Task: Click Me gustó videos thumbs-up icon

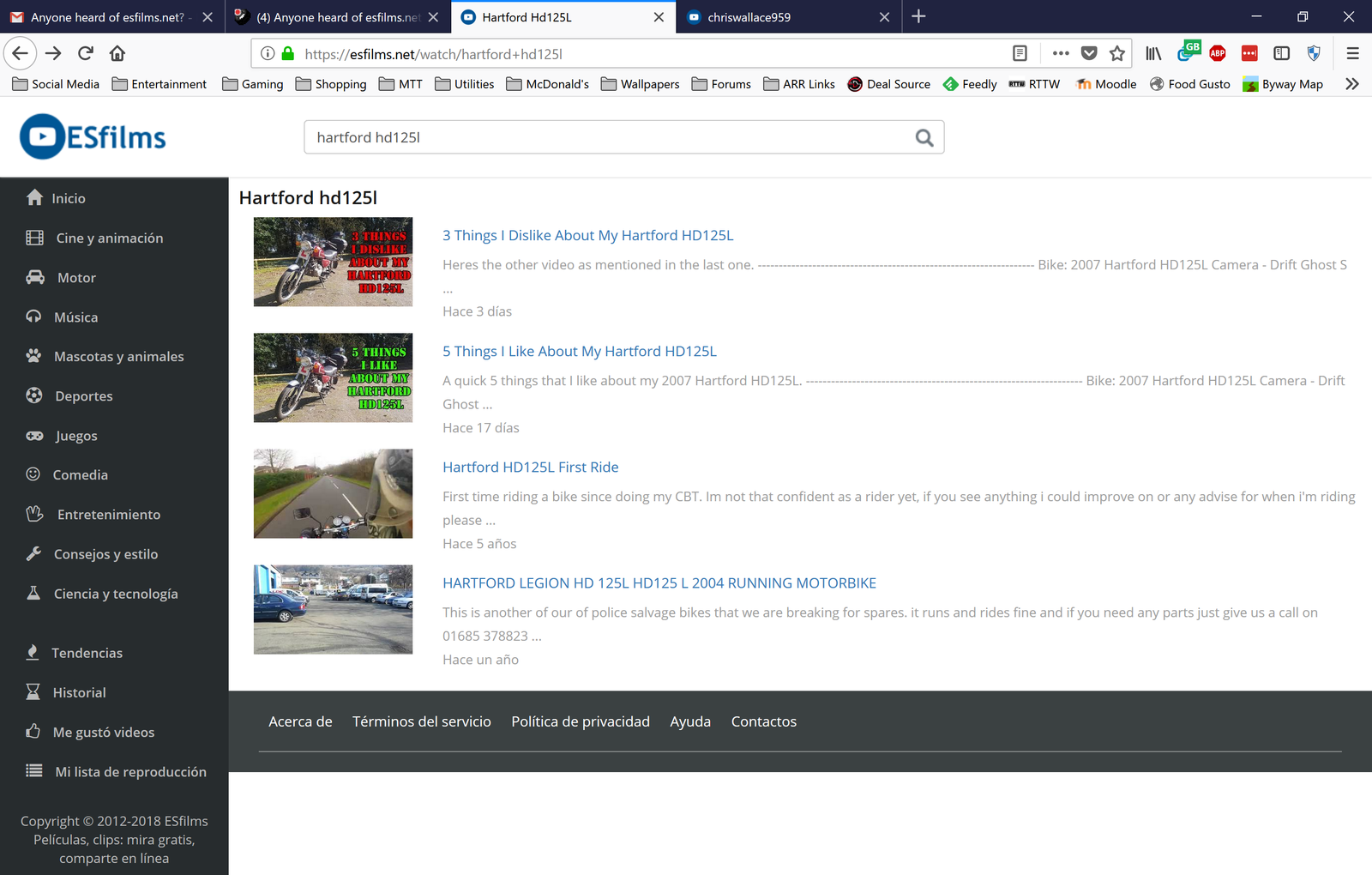Action: [33, 731]
